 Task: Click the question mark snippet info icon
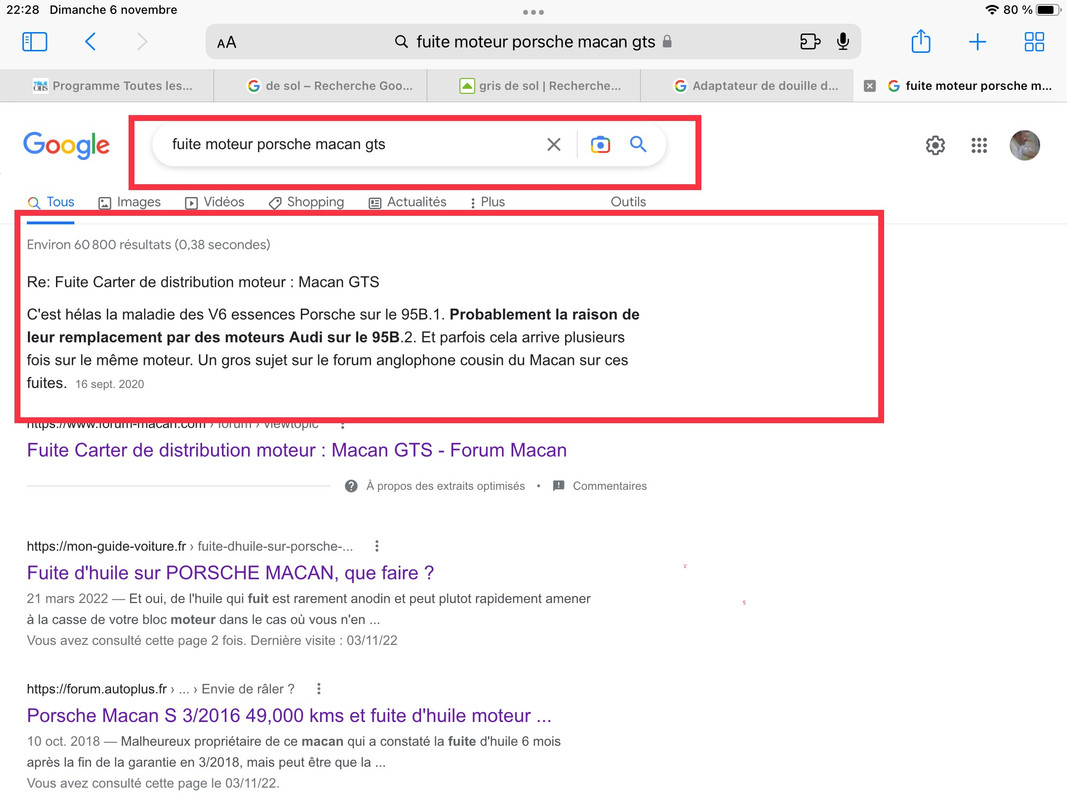tap(351, 486)
